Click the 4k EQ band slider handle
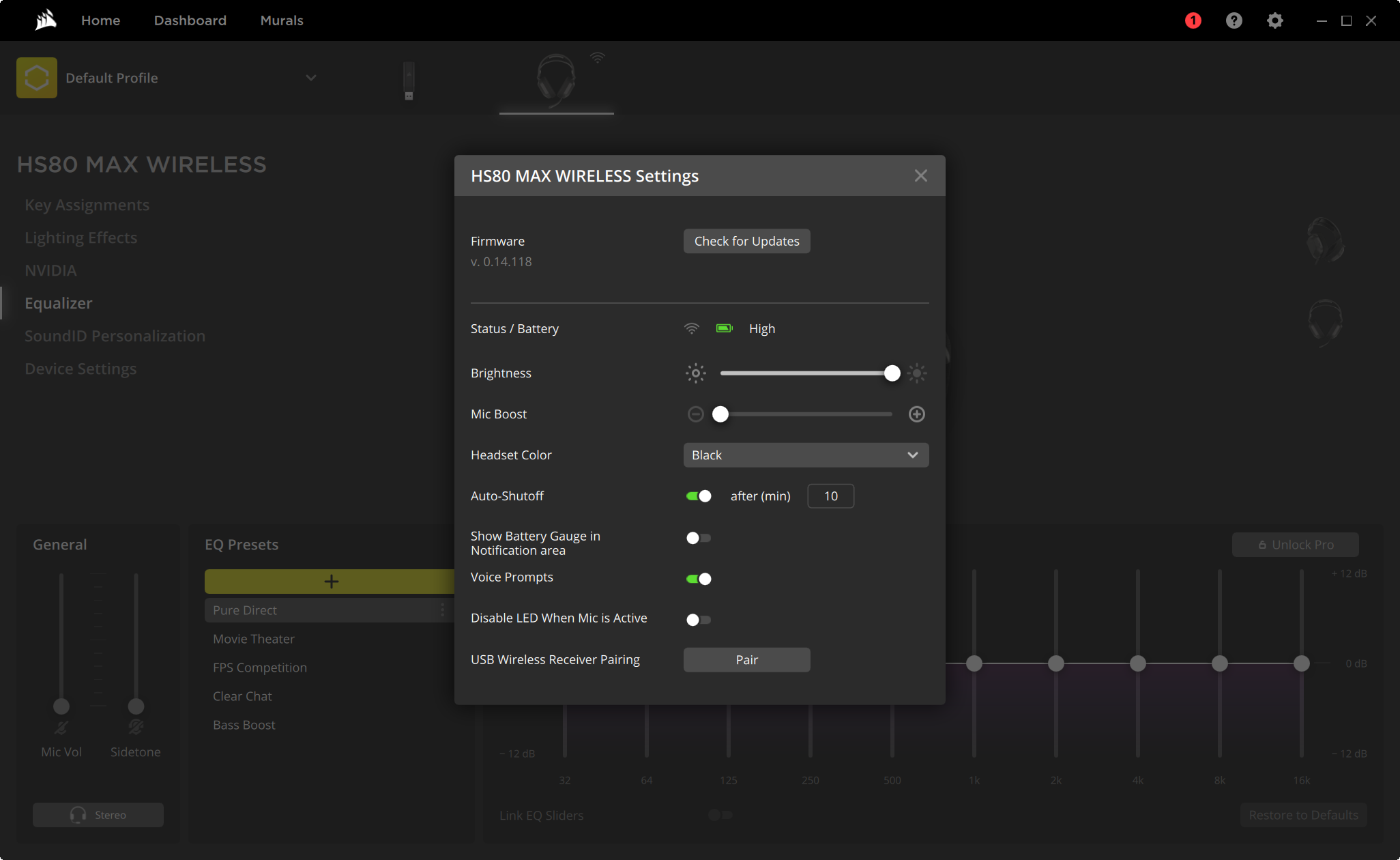The width and height of the screenshot is (1400, 860). pyautogui.click(x=1138, y=663)
